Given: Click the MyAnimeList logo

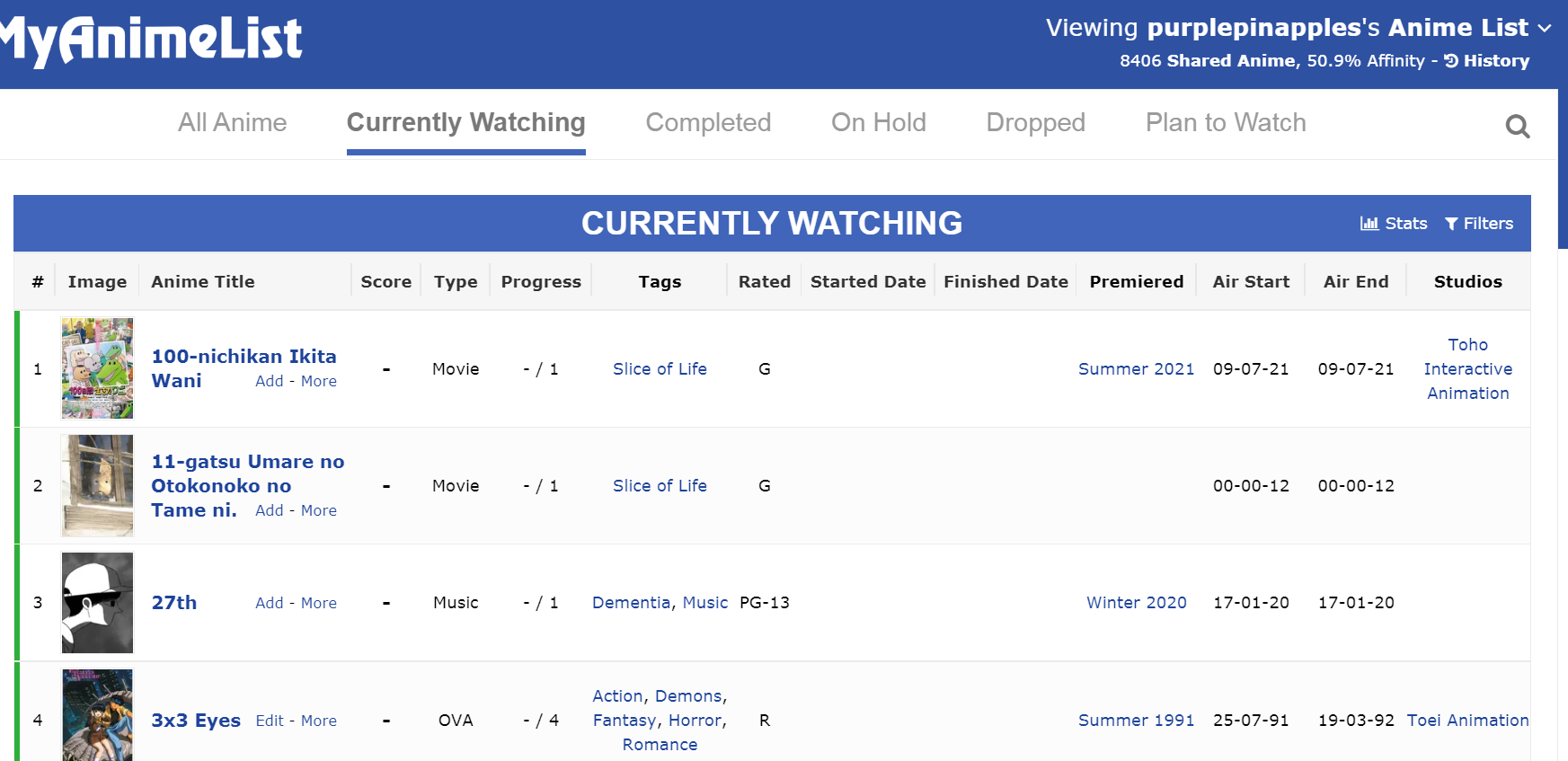Looking at the screenshot, I should tap(151, 40).
